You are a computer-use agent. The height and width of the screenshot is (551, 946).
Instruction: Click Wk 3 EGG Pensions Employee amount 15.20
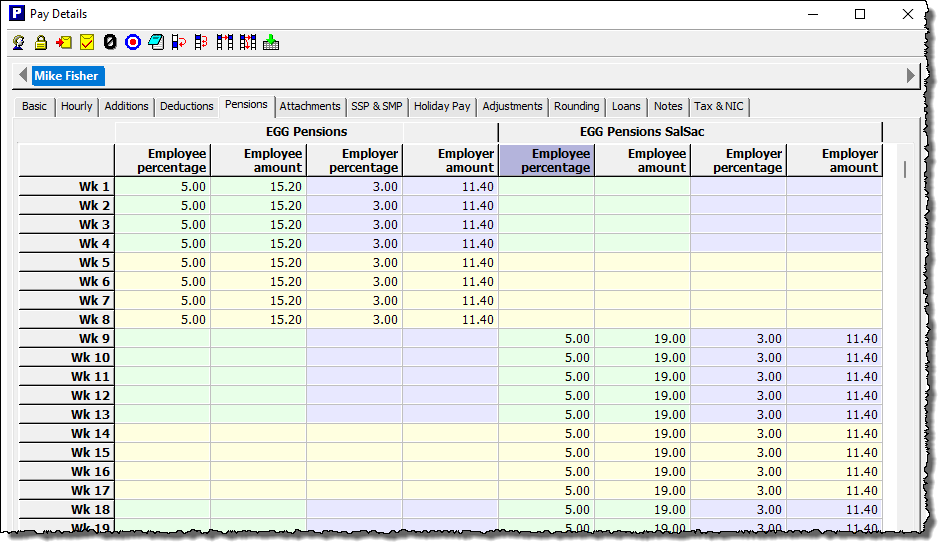(259, 225)
